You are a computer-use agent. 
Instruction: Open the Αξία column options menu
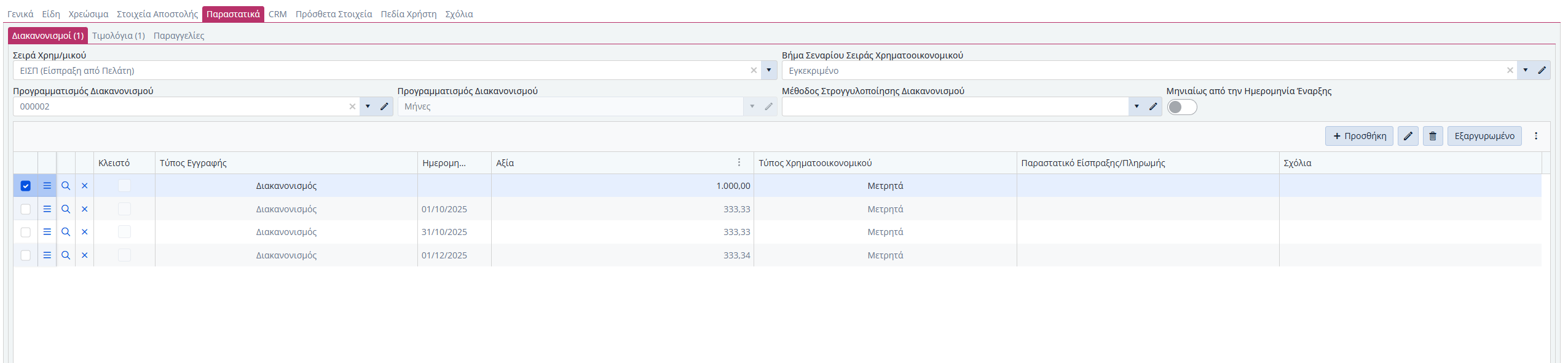tap(739, 162)
